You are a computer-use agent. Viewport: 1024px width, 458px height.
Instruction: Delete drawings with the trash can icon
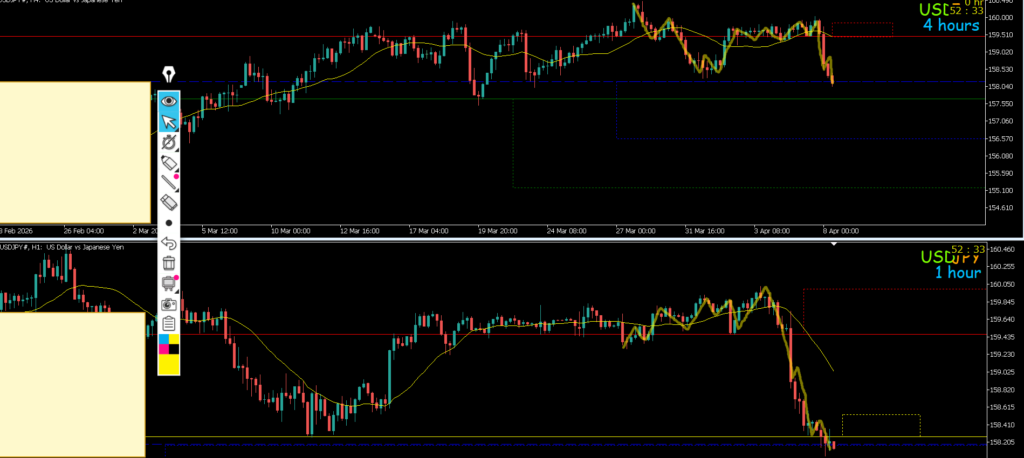(x=169, y=263)
